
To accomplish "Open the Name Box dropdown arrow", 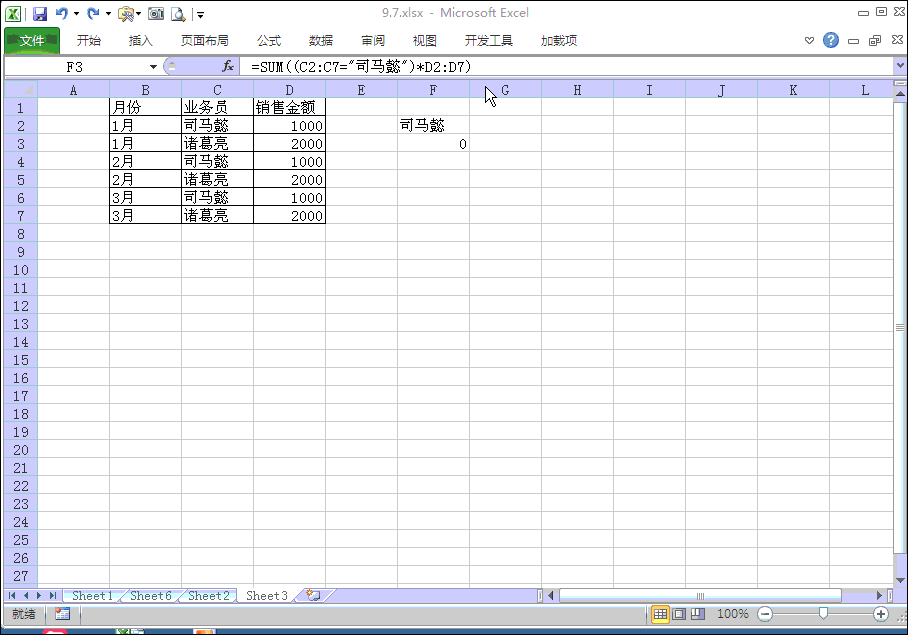I will pyautogui.click(x=153, y=67).
